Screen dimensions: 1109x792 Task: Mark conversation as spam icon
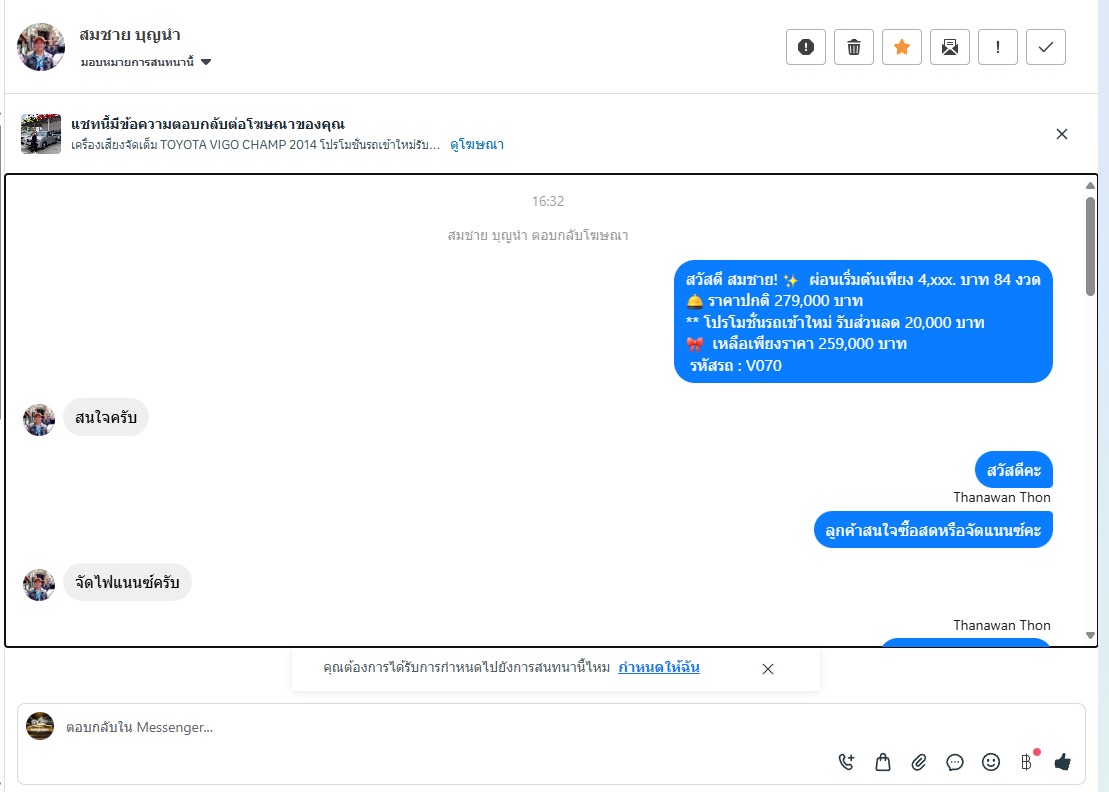coord(806,47)
